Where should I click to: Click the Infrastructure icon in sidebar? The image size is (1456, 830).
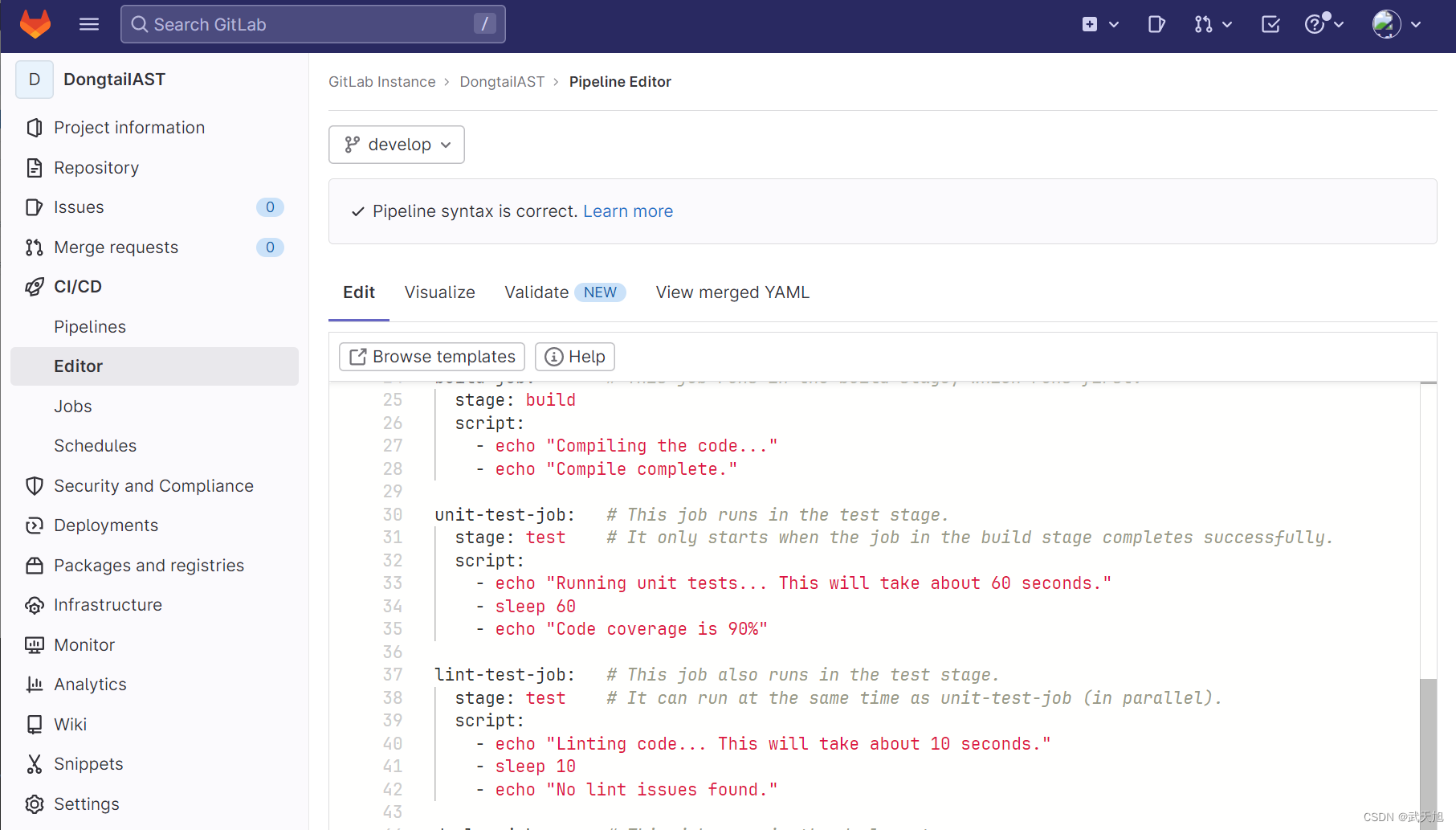[34, 605]
